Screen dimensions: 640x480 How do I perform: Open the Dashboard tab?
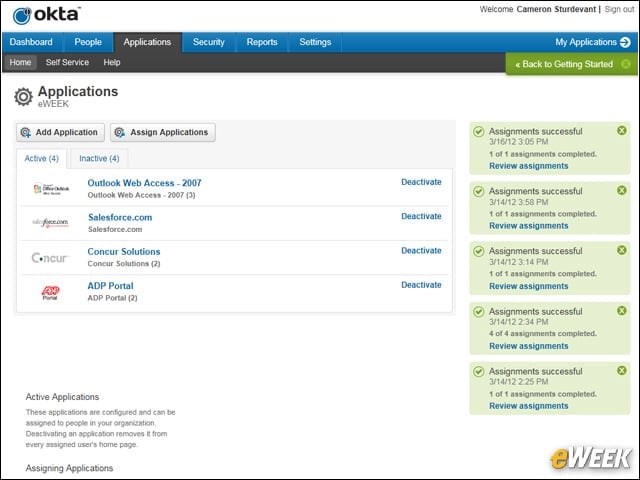point(31,42)
